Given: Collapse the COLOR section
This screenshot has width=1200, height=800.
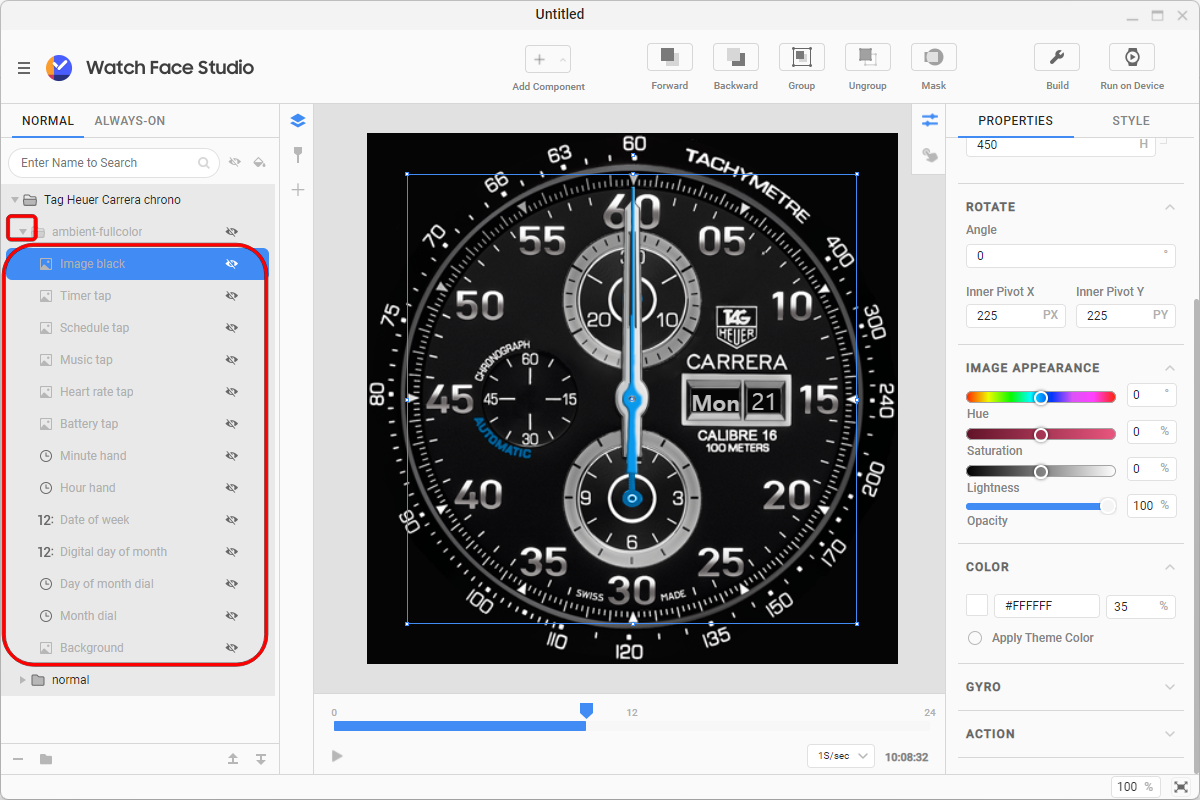Looking at the screenshot, I should (1170, 567).
